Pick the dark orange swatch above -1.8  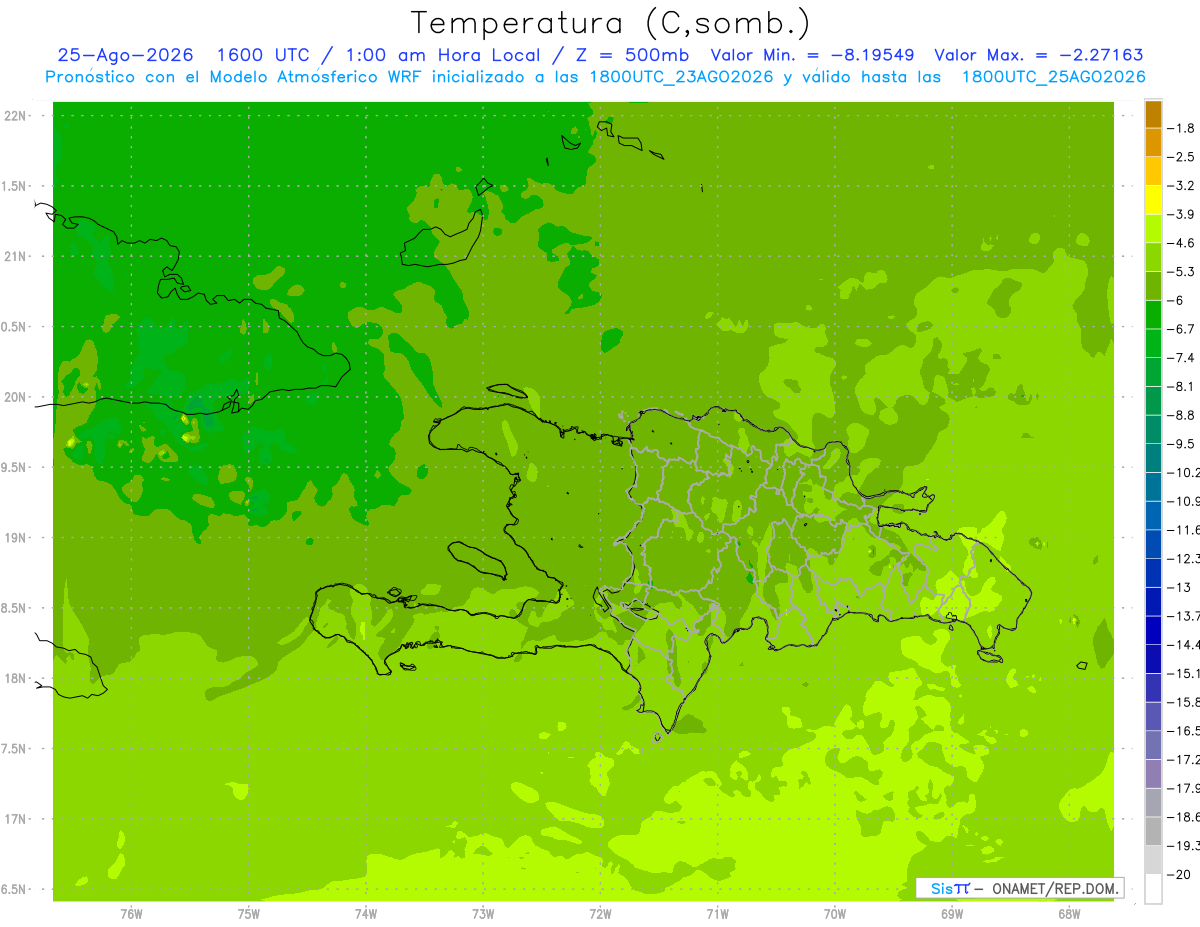pyautogui.click(x=1153, y=114)
